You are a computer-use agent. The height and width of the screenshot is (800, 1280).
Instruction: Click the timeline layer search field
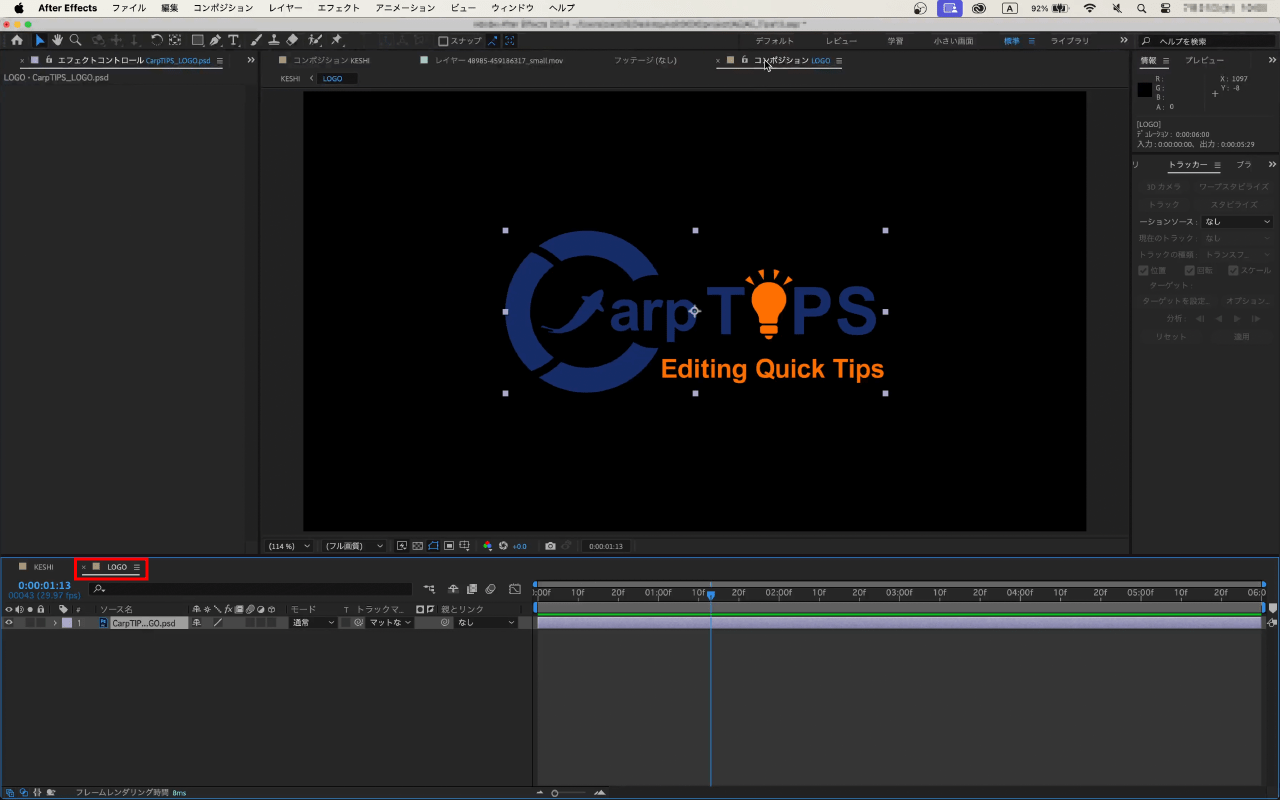coord(251,589)
